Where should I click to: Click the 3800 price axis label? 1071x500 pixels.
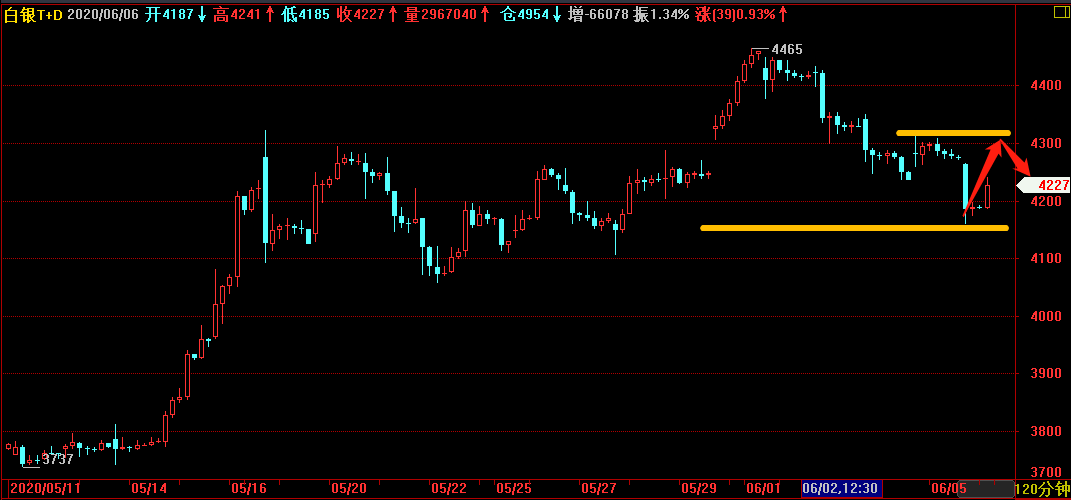(1047, 432)
